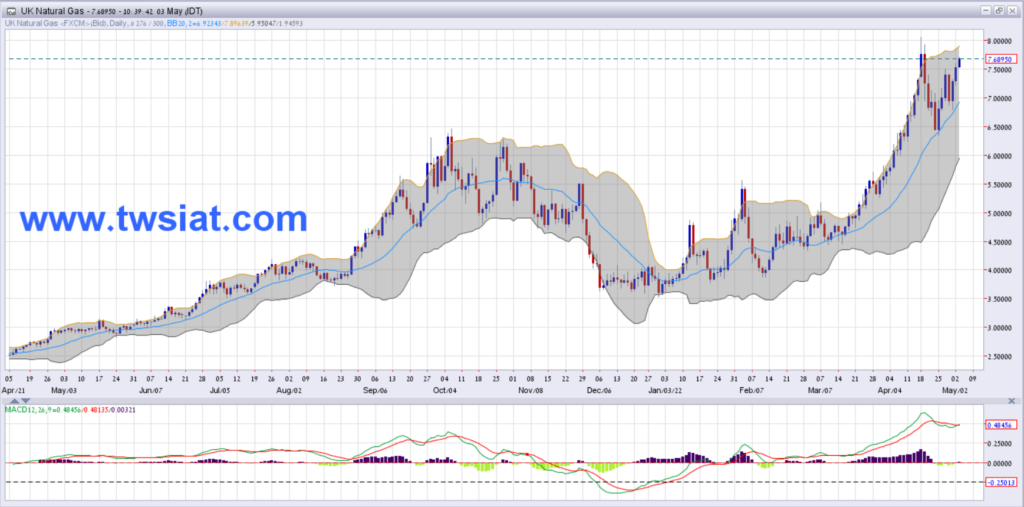1024x507 pixels.
Task: Click the Mar/07 date label on time axis
Action: point(818,389)
